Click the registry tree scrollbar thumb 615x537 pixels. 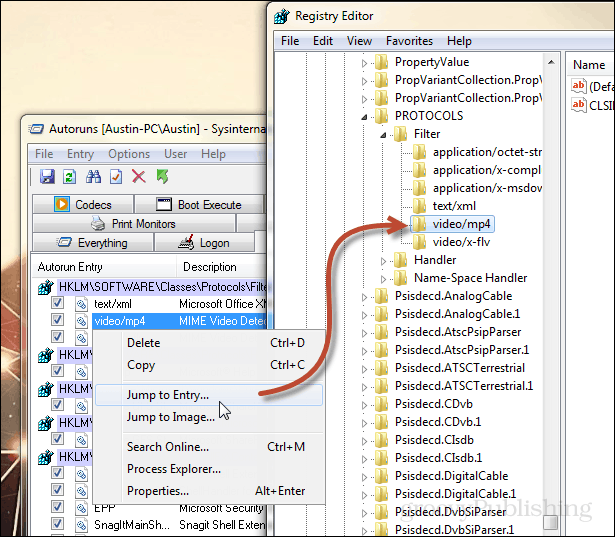tap(551, 522)
